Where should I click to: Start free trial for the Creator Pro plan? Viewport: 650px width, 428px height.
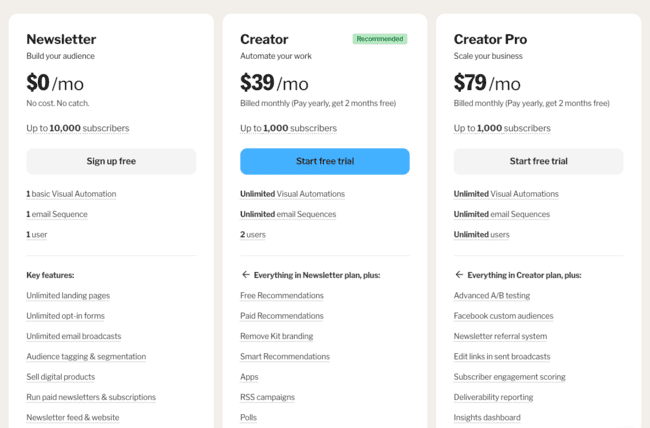[x=538, y=161]
